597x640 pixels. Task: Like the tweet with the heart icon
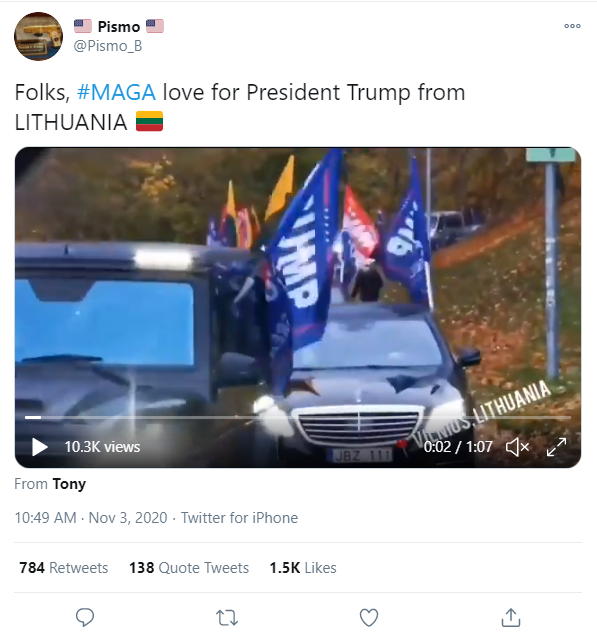click(x=368, y=618)
